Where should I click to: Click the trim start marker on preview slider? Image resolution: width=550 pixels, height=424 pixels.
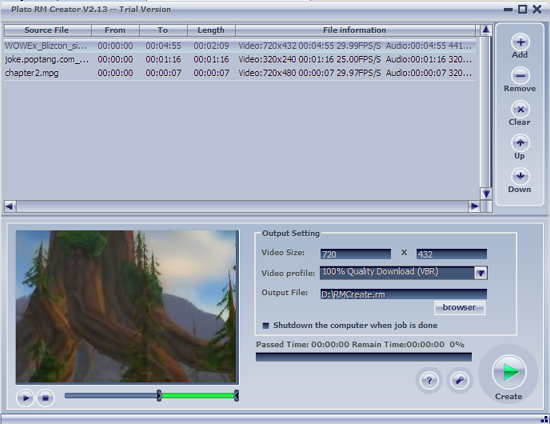[x=159, y=396]
